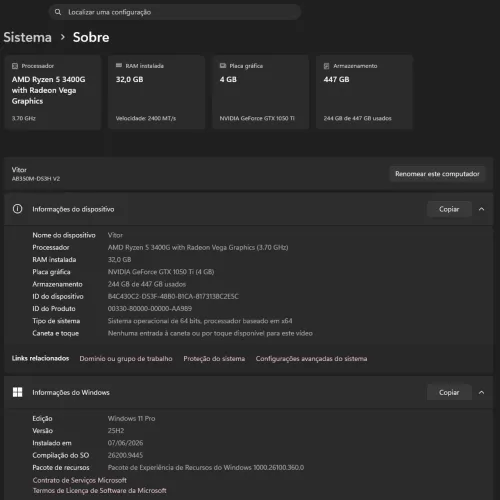Screen dimensions: 500x500
Task: Click the OS build value '26200.9445'
Action: [125, 455]
